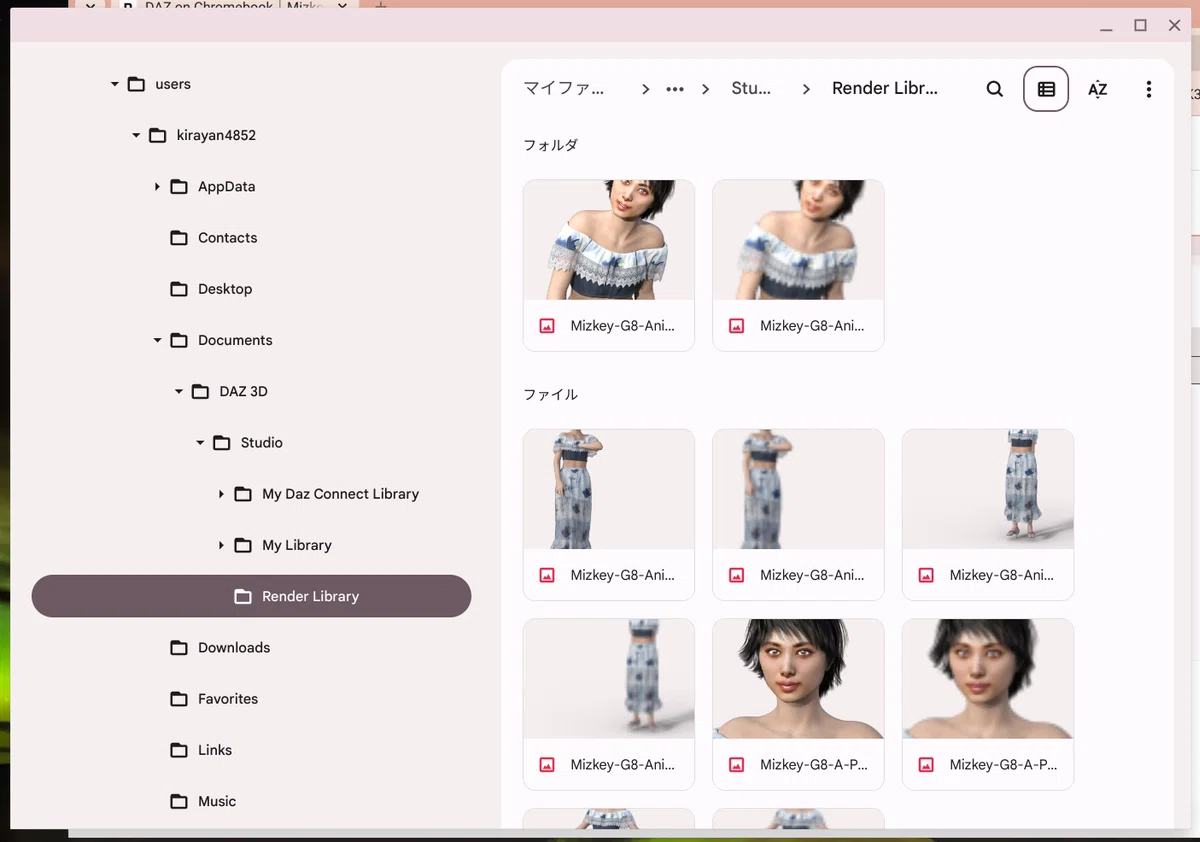Select the blurred off-shoulder portrait thumbnail under フォルダ
The height and width of the screenshot is (842, 1200).
tap(798, 240)
